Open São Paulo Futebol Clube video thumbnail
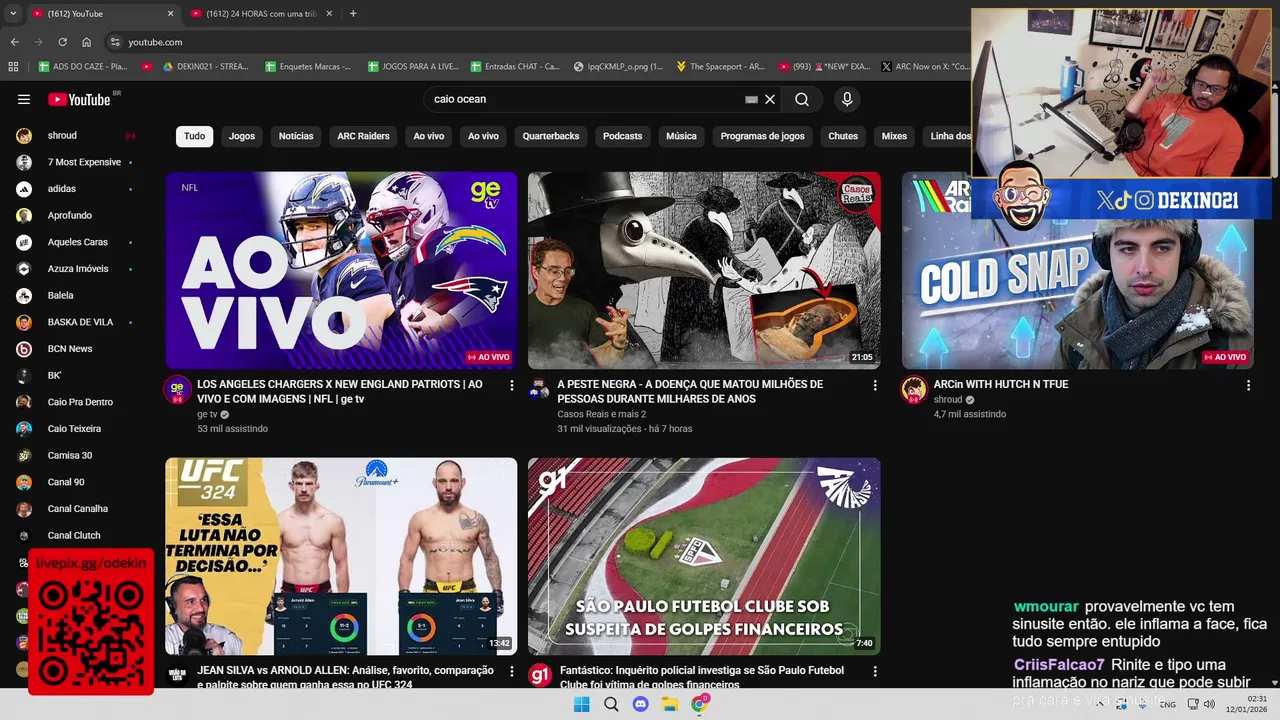 tap(704, 556)
